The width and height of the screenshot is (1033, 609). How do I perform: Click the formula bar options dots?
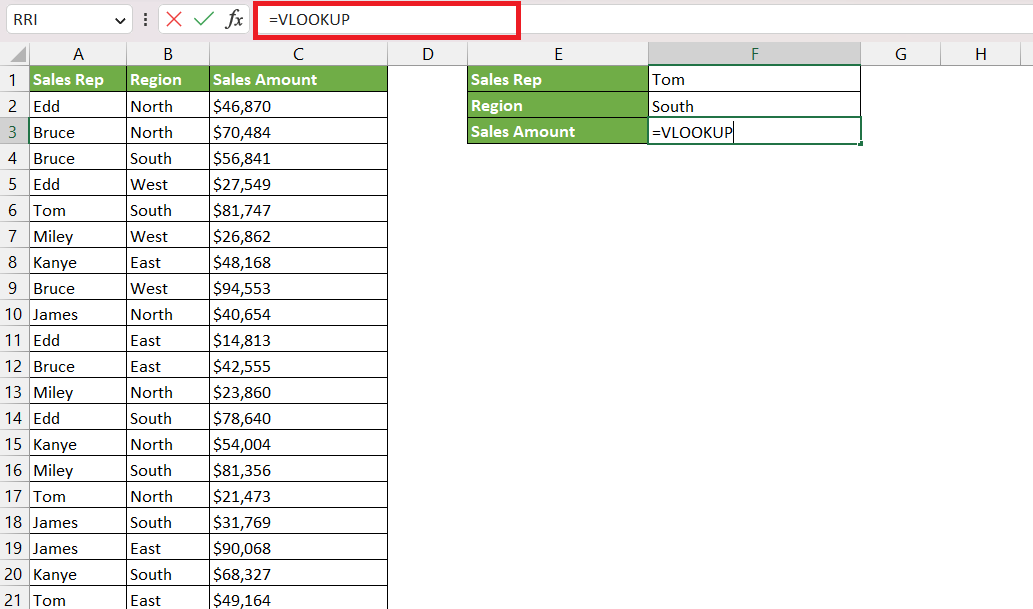tap(146, 19)
